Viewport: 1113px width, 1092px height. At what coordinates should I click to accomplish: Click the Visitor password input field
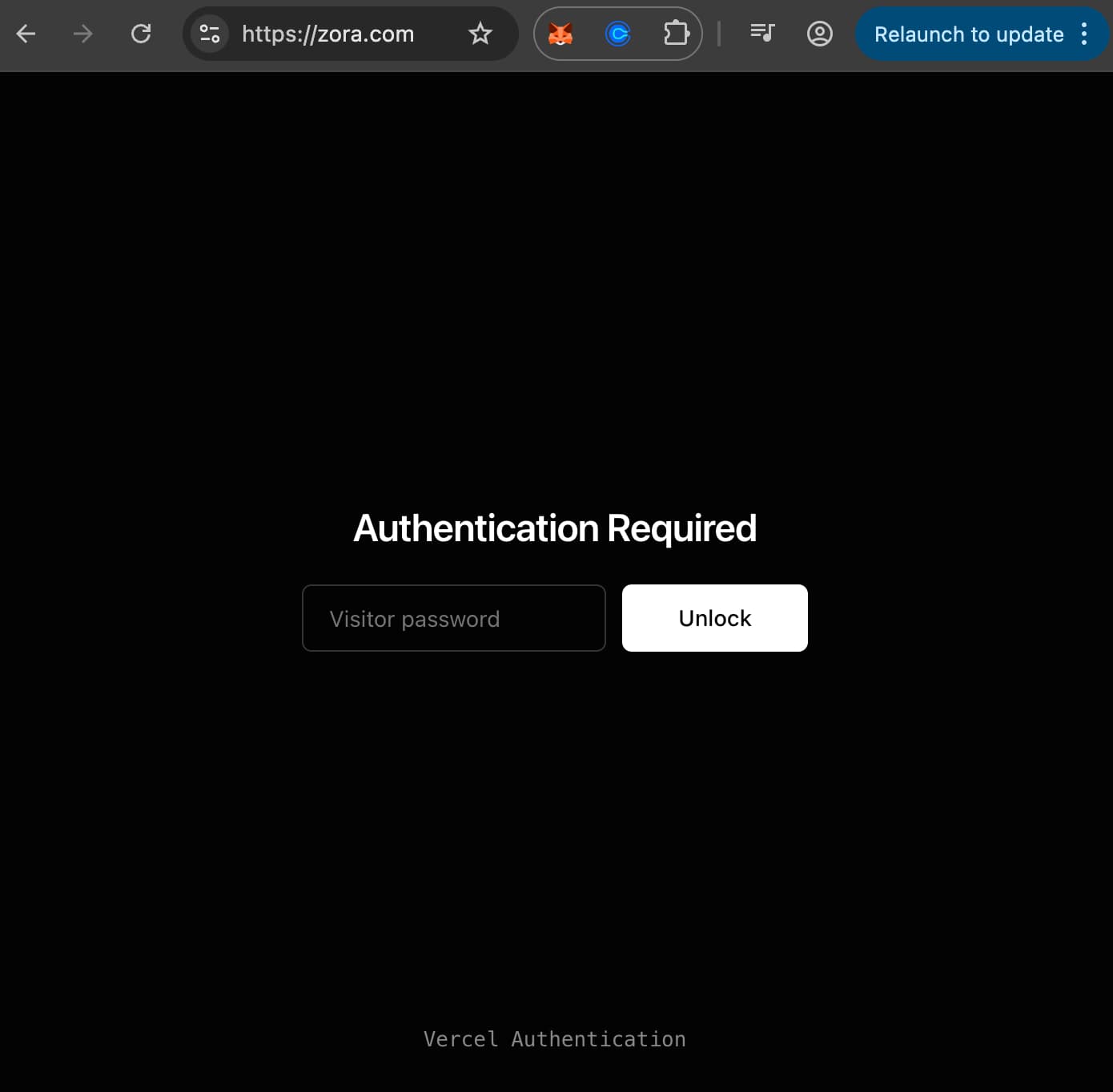pyautogui.click(x=453, y=618)
